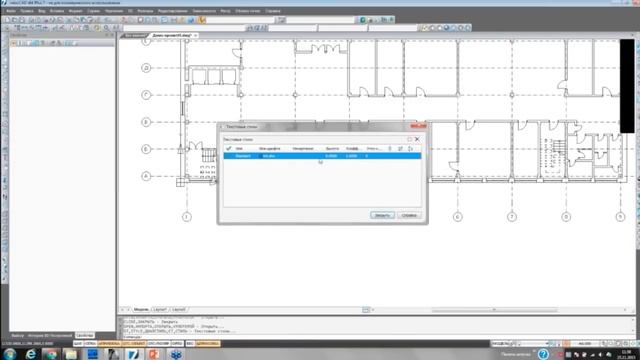Click the Имя шрифта column header
640x360 pixels.
pyautogui.click(x=269, y=149)
